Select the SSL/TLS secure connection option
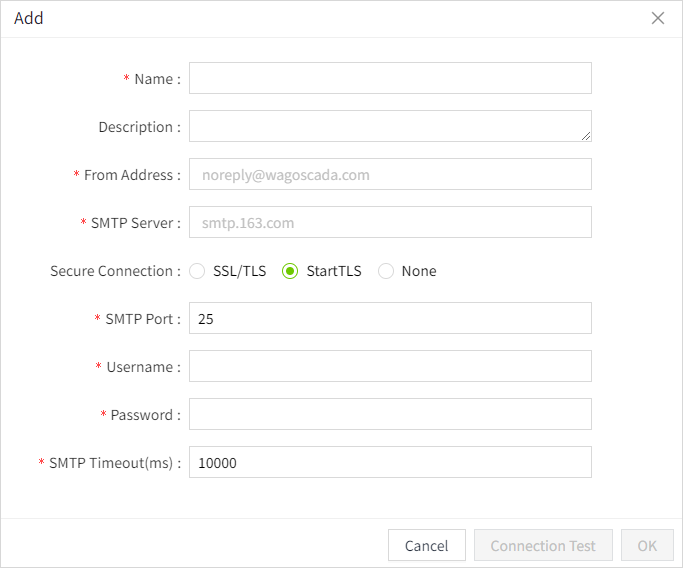The image size is (683, 568). pyautogui.click(x=197, y=271)
